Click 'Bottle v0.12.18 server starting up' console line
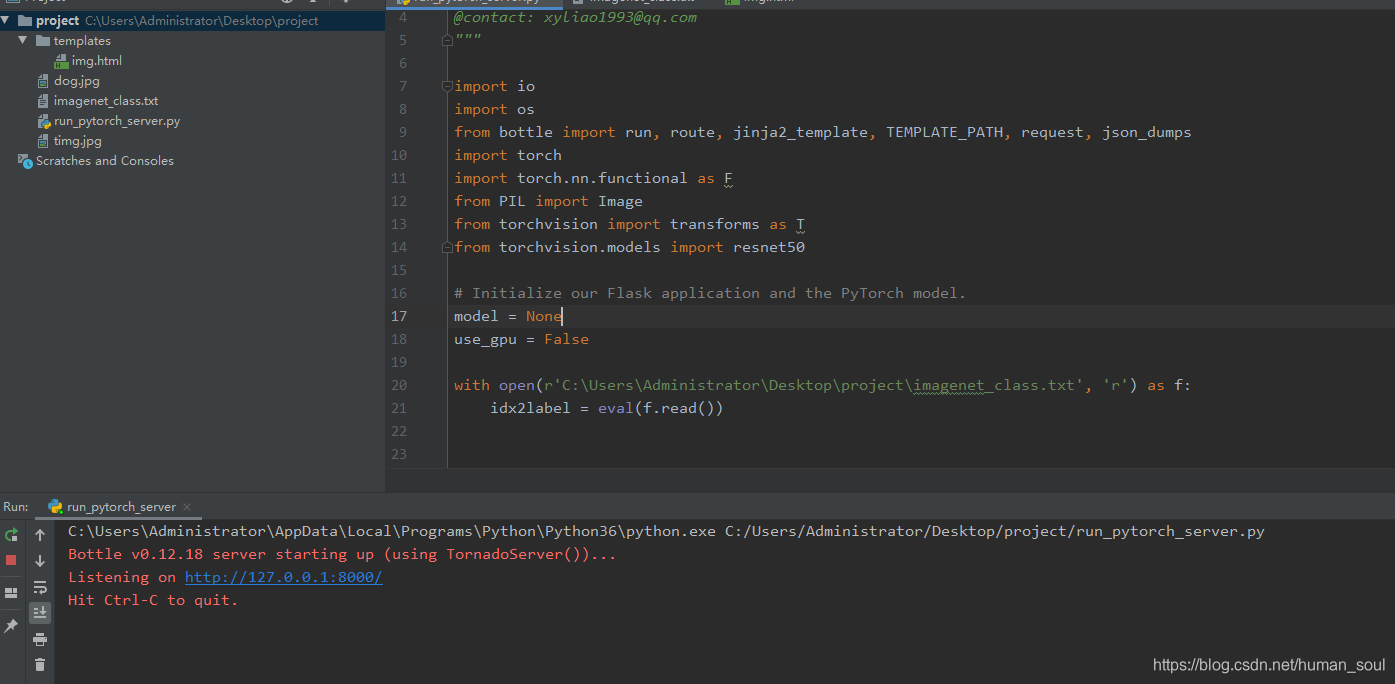The width and height of the screenshot is (1395, 684). (x=342, y=554)
